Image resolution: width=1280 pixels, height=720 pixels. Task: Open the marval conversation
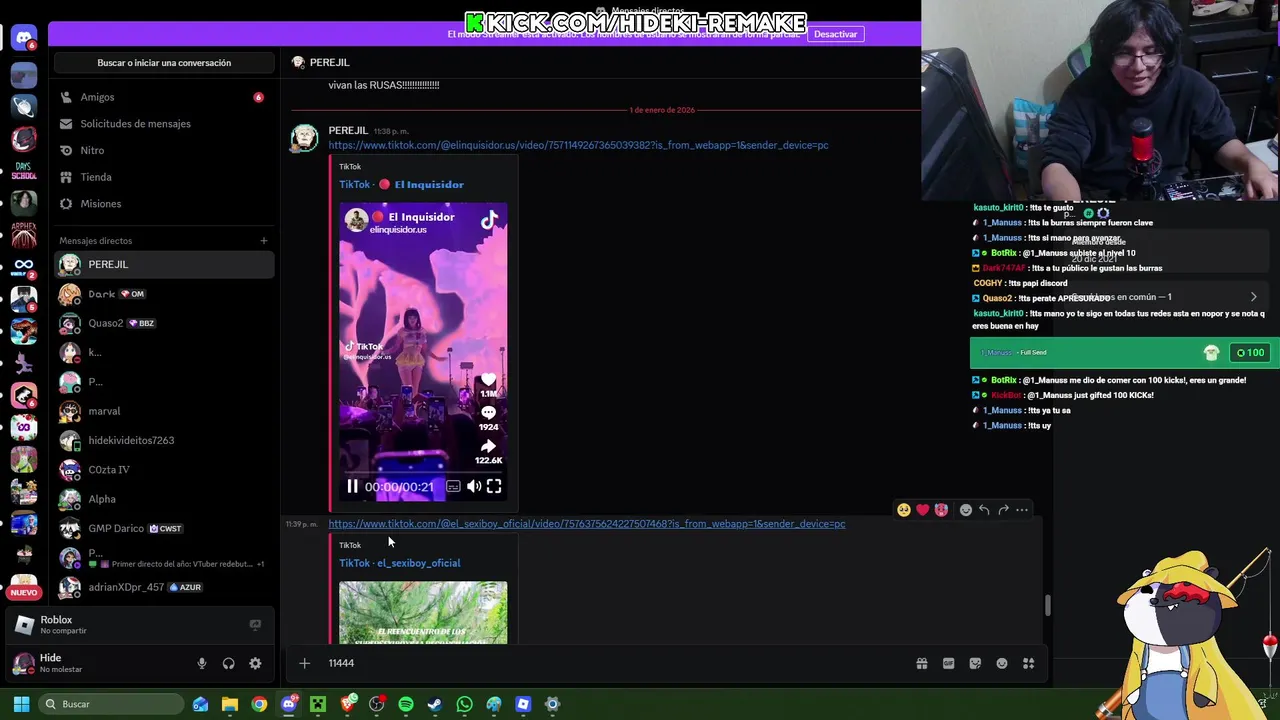point(164,411)
